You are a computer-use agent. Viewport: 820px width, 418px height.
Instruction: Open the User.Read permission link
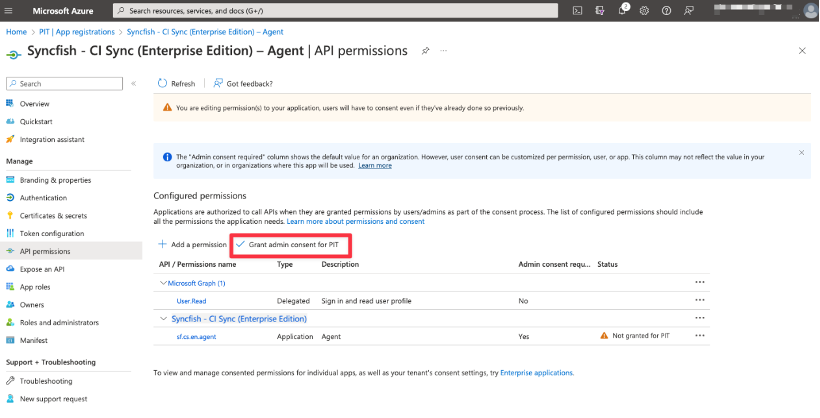click(x=191, y=301)
